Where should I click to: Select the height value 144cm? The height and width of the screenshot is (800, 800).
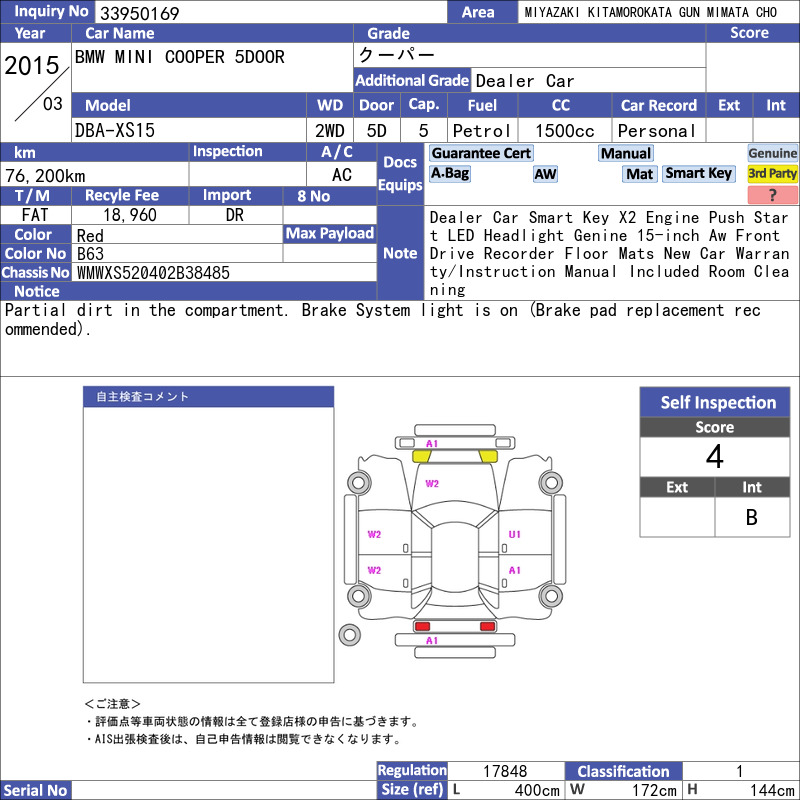coord(771,790)
